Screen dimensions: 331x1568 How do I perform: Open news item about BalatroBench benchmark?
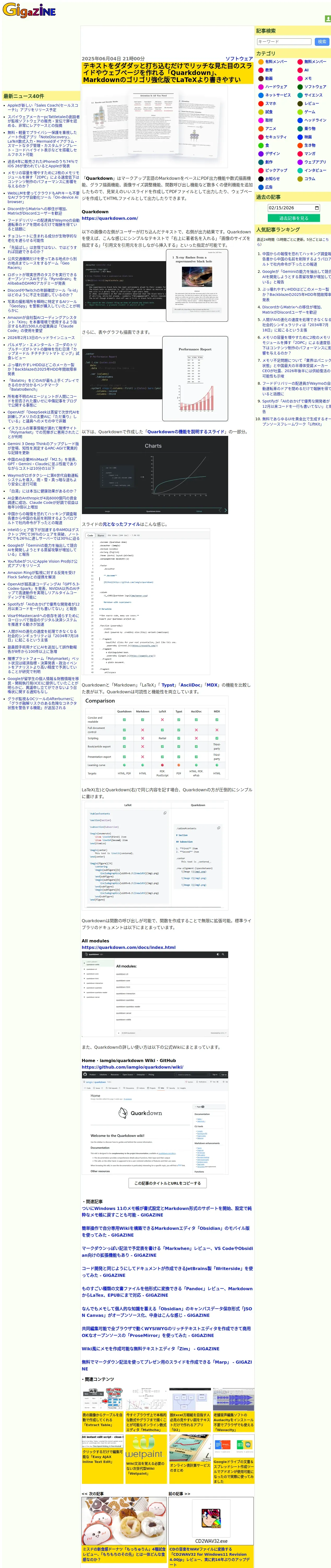pos(43,385)
